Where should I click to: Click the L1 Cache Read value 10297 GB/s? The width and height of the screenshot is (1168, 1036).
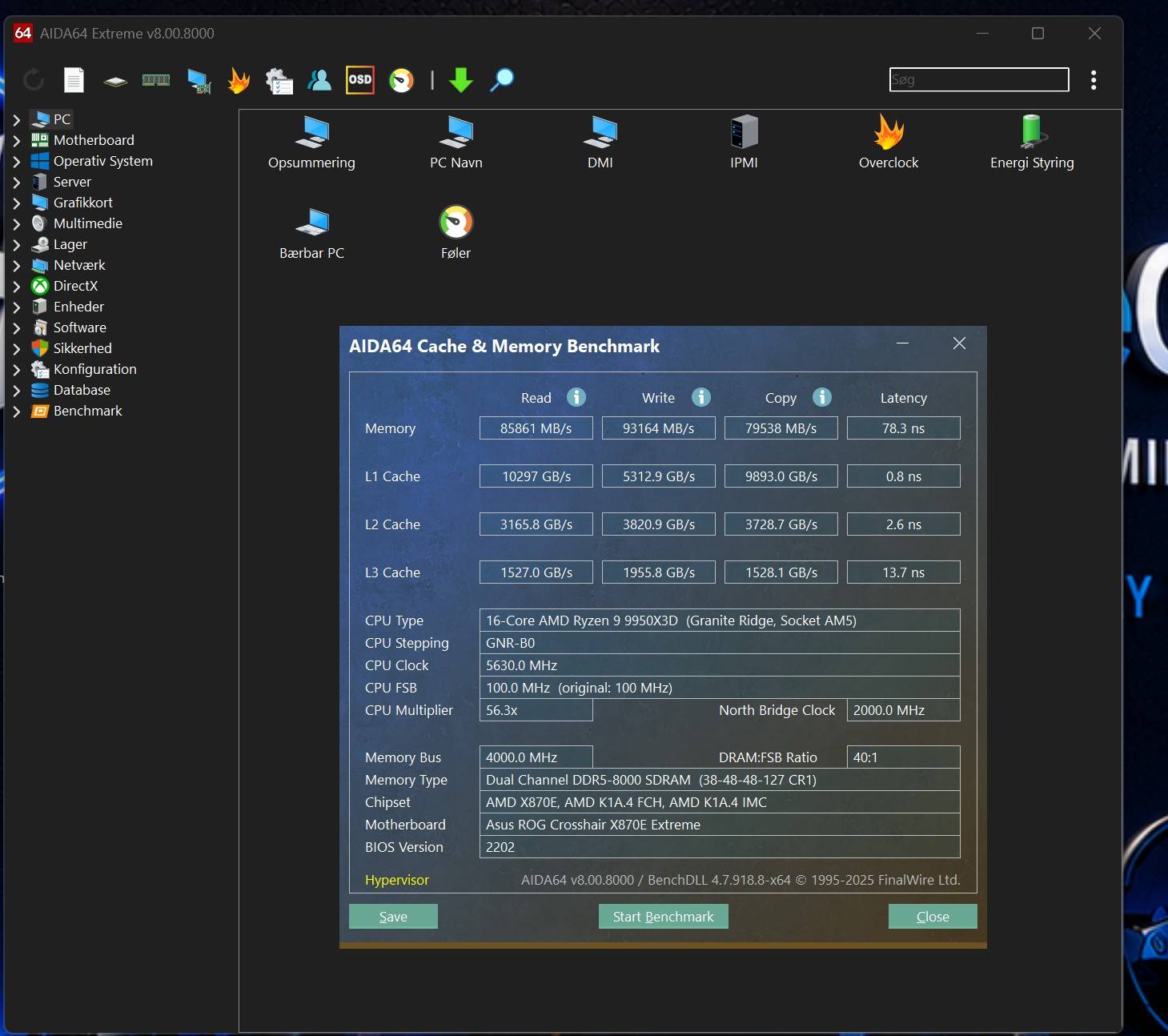click(536, 476)
